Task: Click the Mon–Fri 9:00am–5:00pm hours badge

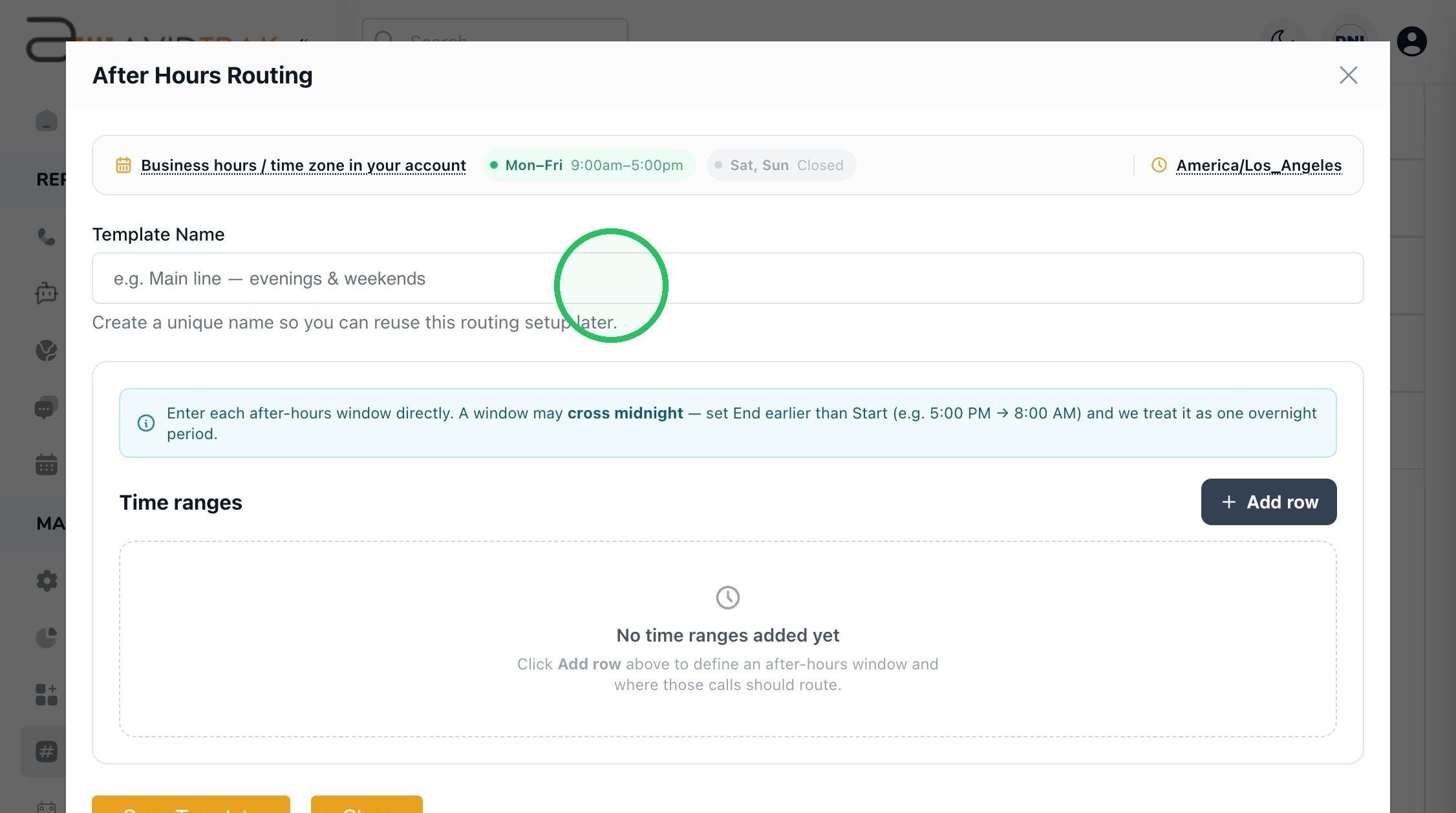Action: click(x=589, y=165)
